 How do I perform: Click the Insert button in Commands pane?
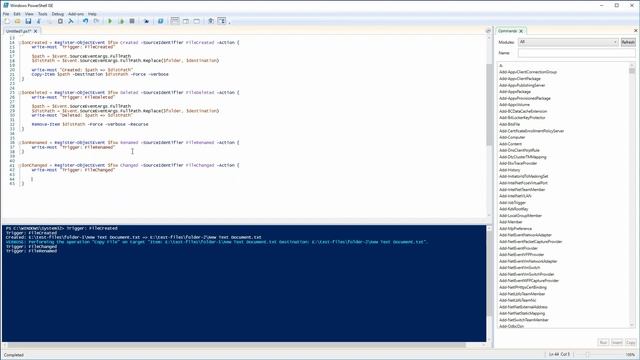pyautogui.click(x=617, y=342)
